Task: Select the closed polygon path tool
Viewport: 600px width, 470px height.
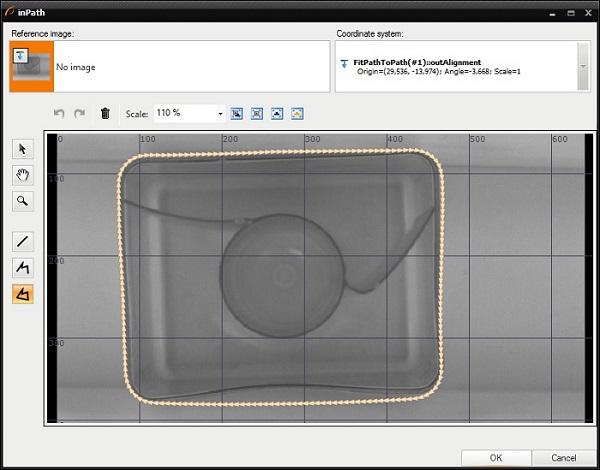Action: click(x=22, y=294)
